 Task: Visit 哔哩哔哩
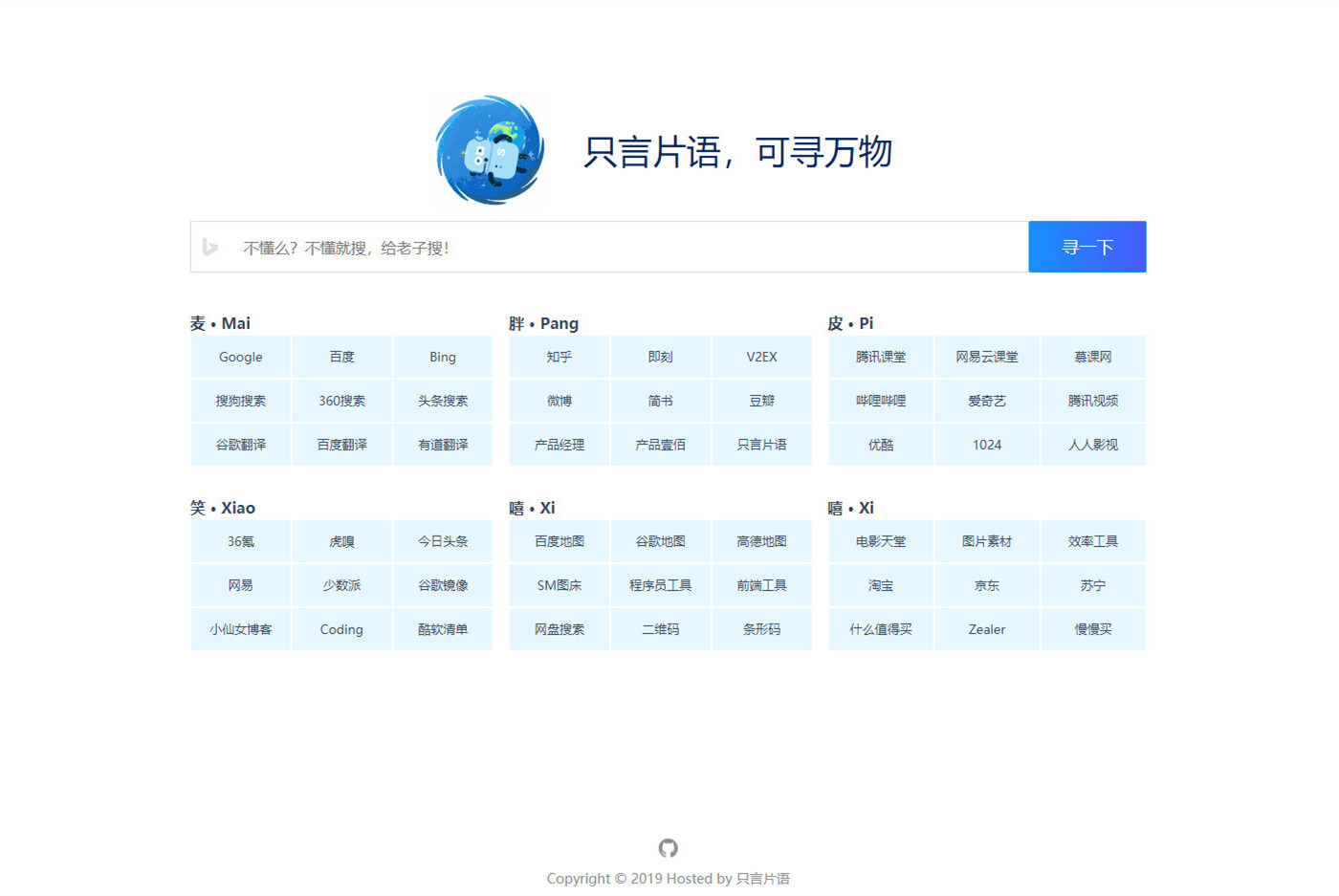click(x=881, y=401)
